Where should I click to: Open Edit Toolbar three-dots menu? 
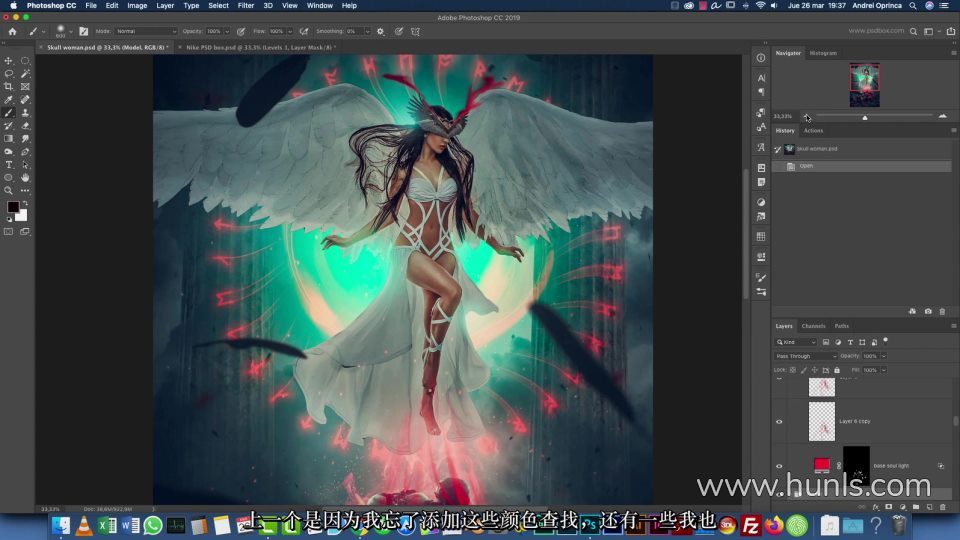pos(25,190)
